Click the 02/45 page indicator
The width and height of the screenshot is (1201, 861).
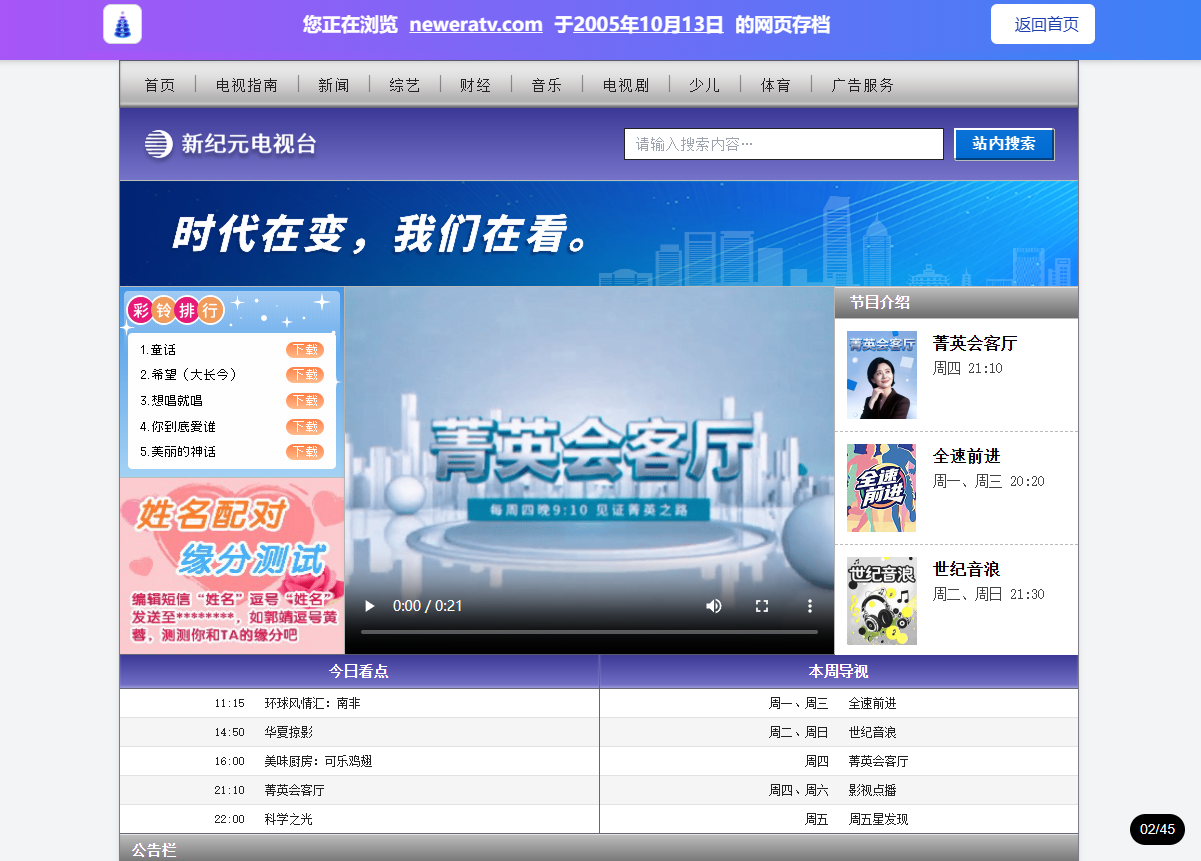(x=1157, y=829)
